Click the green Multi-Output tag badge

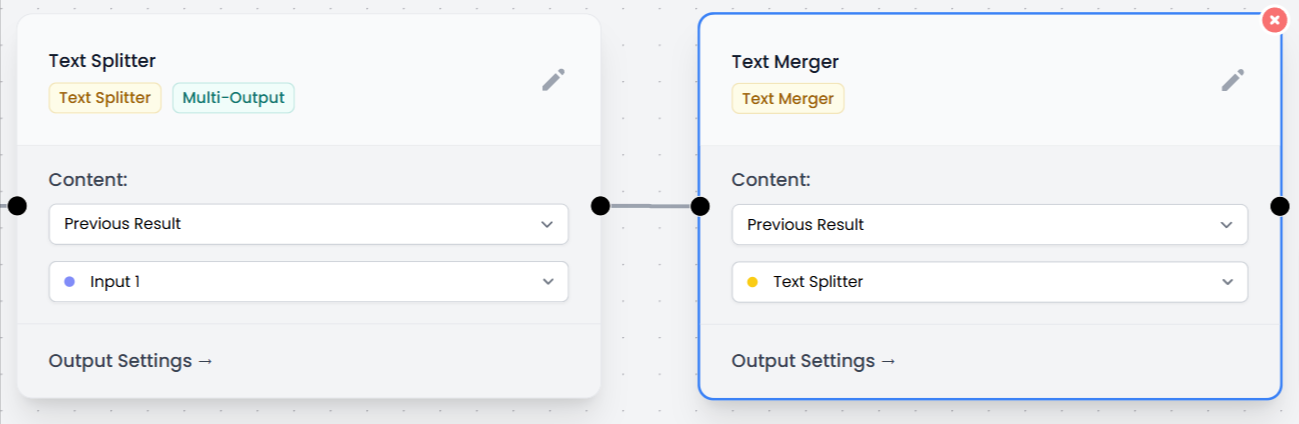click(233, 98)
